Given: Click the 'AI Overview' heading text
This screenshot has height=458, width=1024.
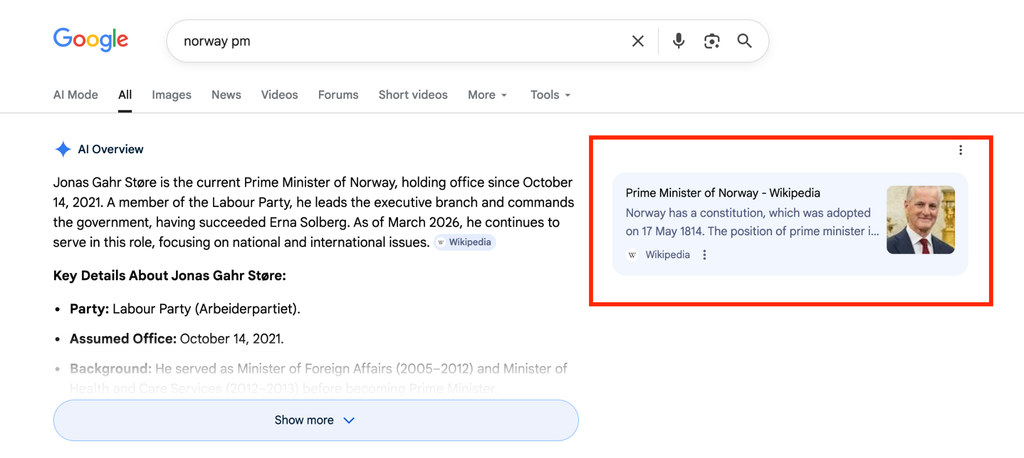Looking at the screenshot, I should tap(110, 150).
